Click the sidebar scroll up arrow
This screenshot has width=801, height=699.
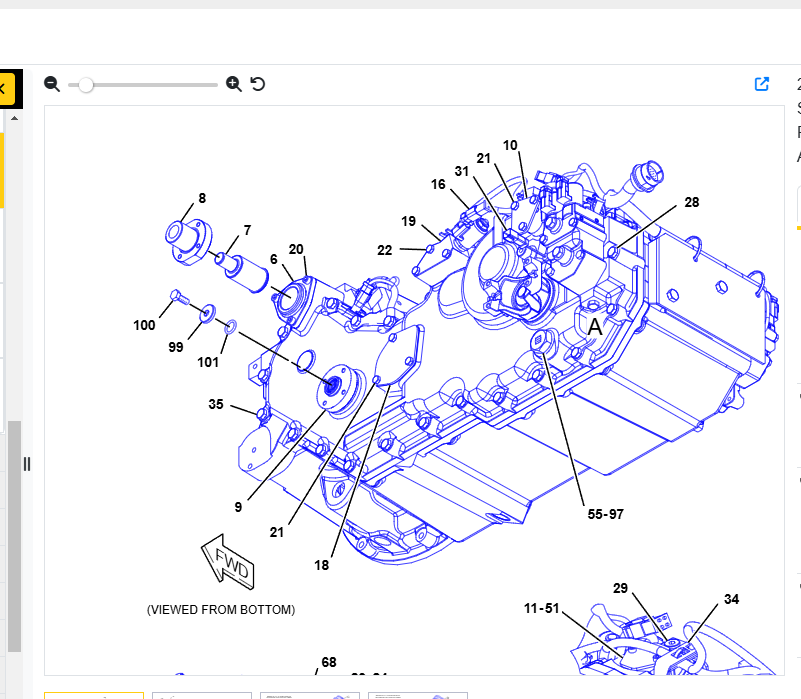click(14, 118)
